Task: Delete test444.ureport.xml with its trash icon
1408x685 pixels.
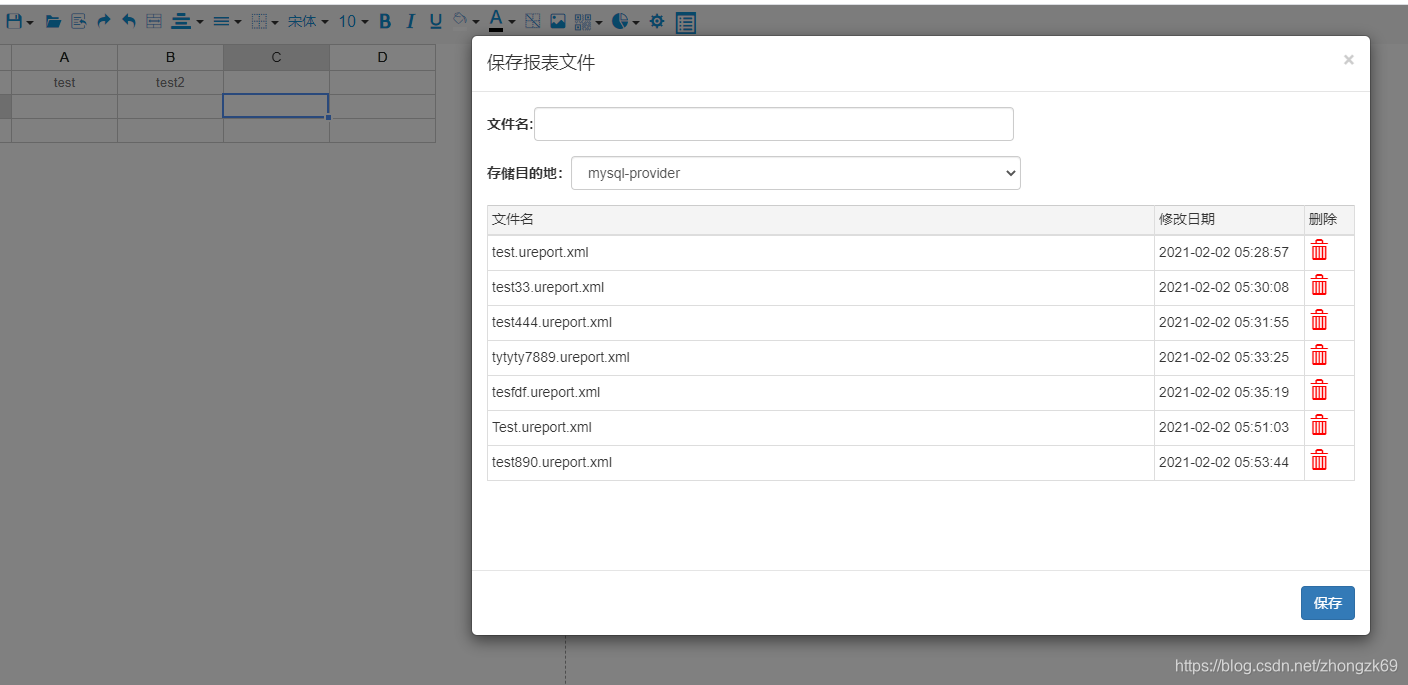Action: (1320, 320)
